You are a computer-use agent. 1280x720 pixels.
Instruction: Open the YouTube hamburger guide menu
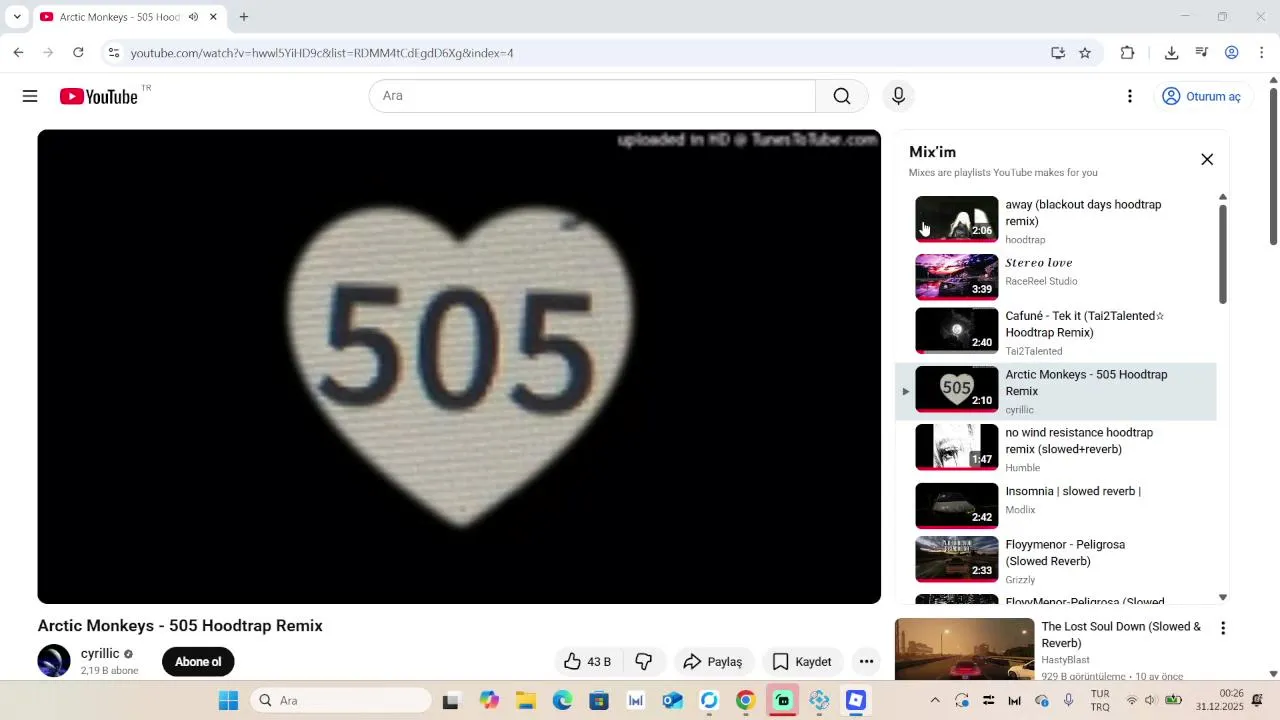[x=30, y=96]
